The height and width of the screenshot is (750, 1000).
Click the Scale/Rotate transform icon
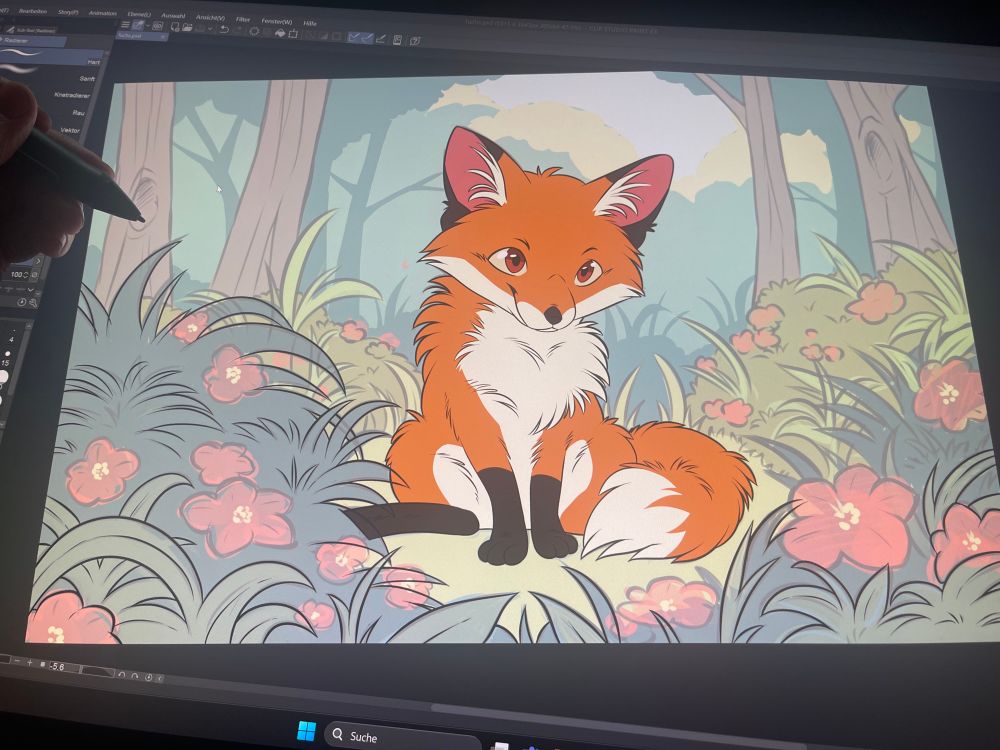pos(293,33)
